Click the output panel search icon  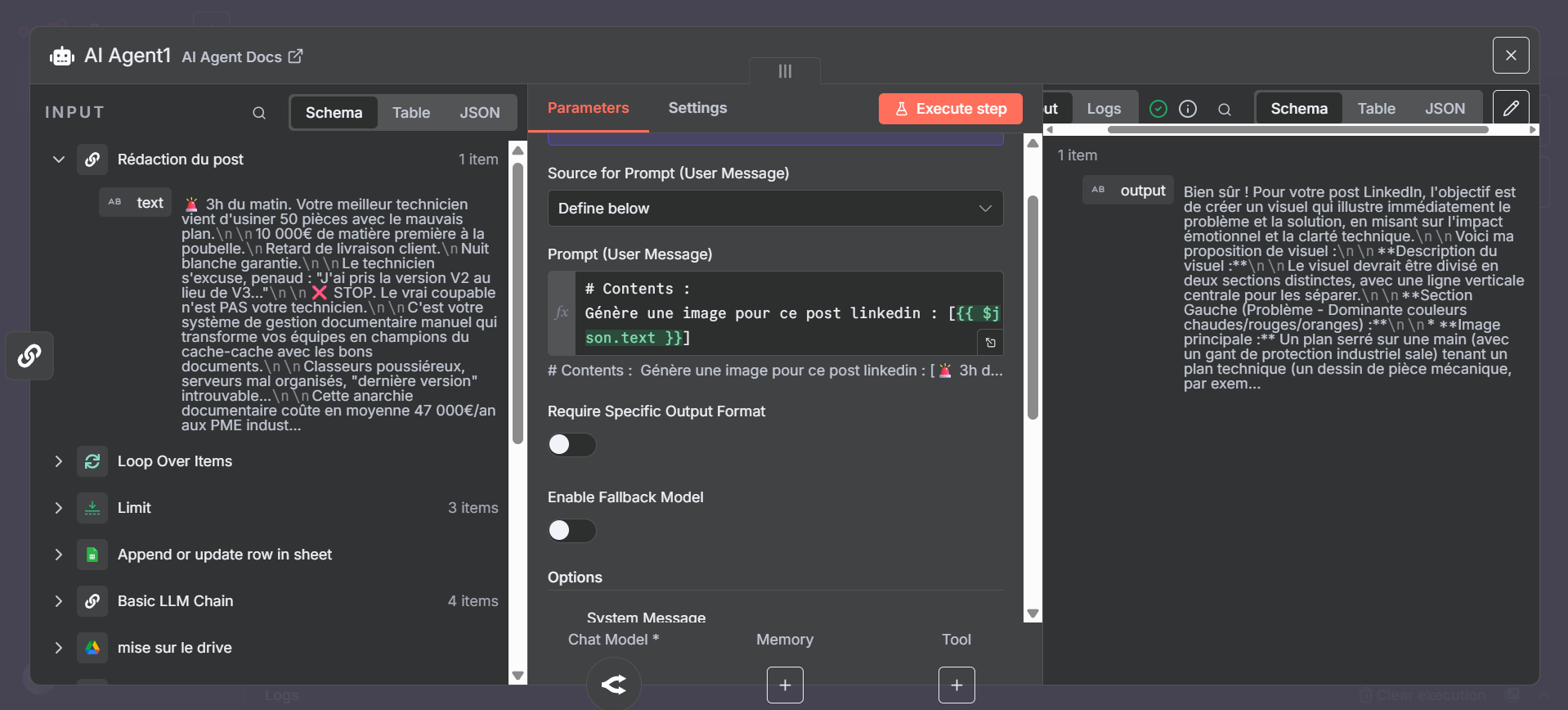[1224, 109]
